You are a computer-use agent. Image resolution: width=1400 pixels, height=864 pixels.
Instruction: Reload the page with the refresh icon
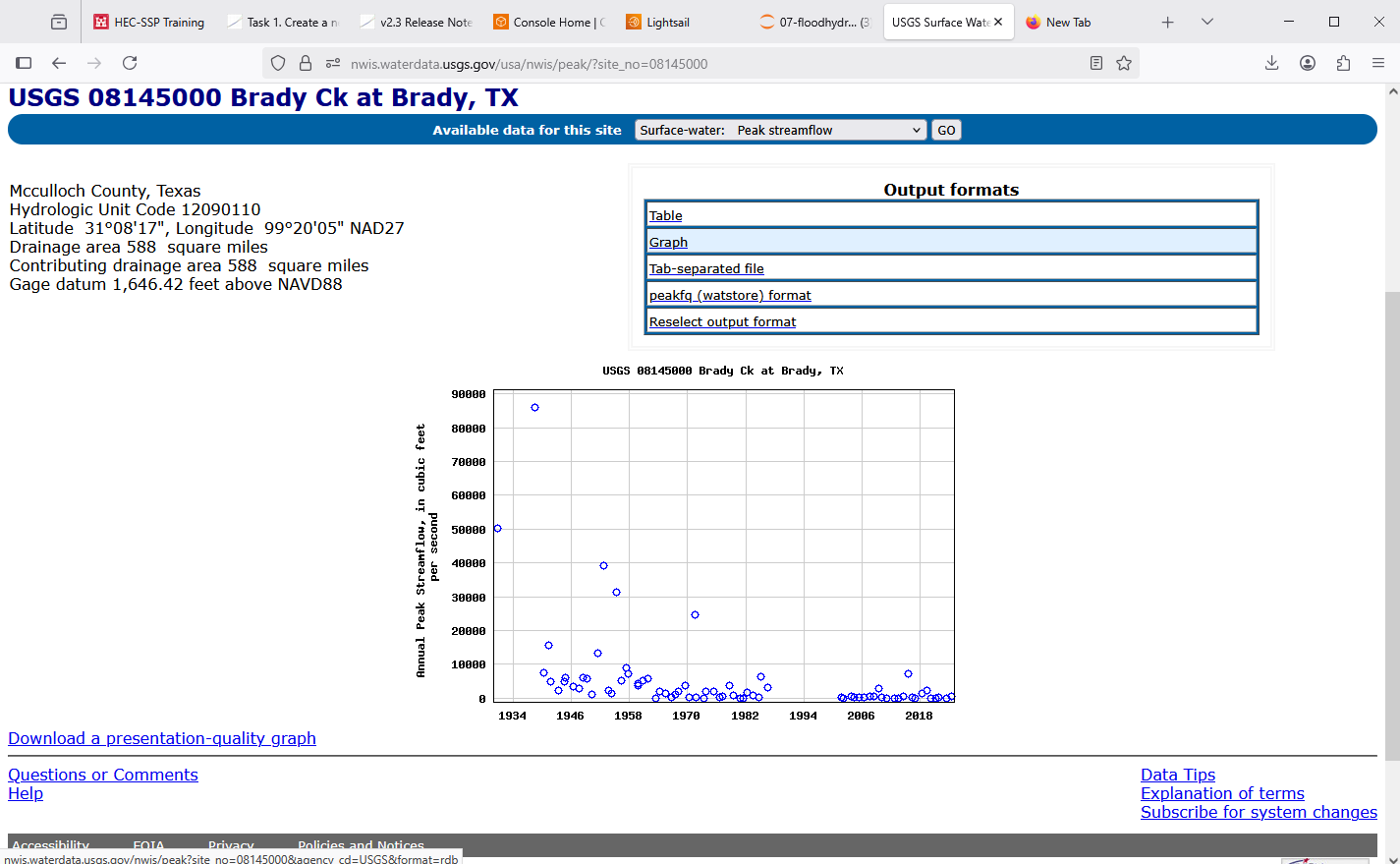coord(130,63)
